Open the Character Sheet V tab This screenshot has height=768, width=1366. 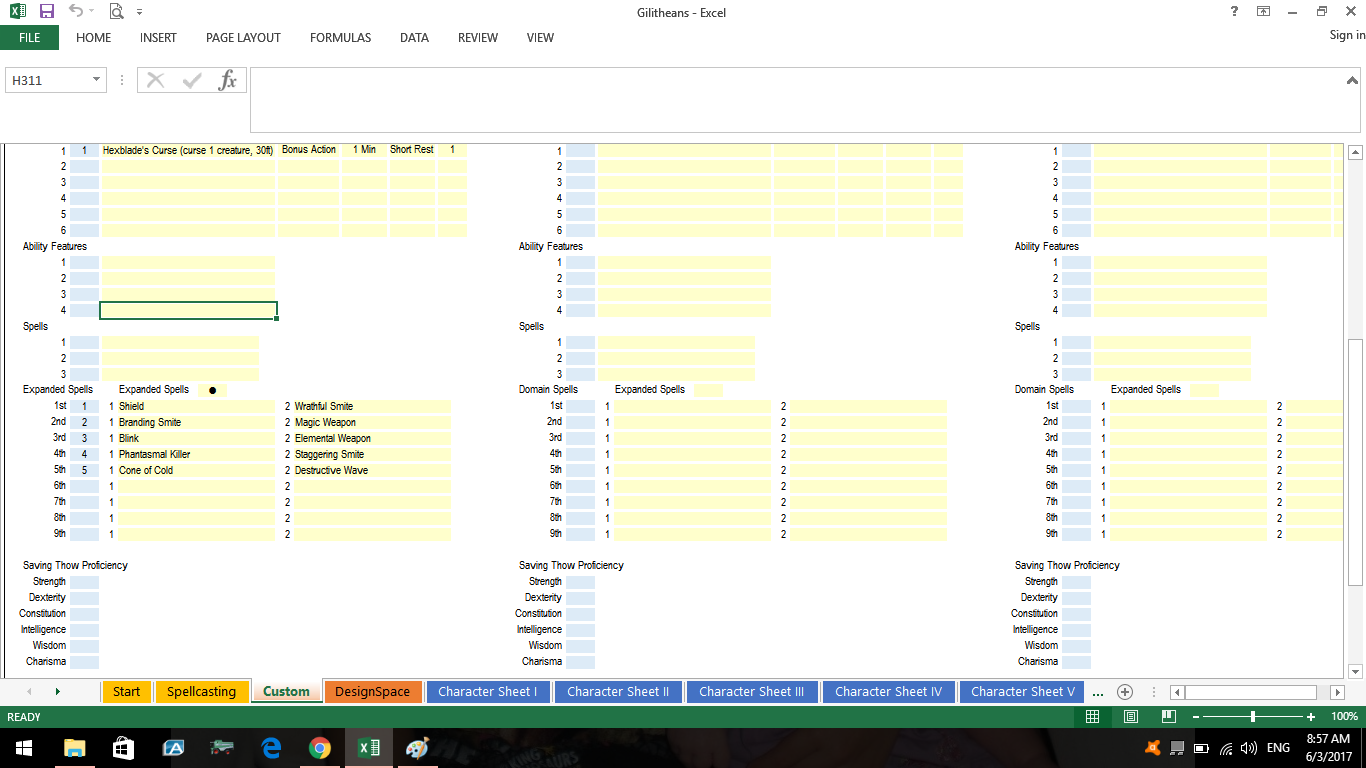1022,691
